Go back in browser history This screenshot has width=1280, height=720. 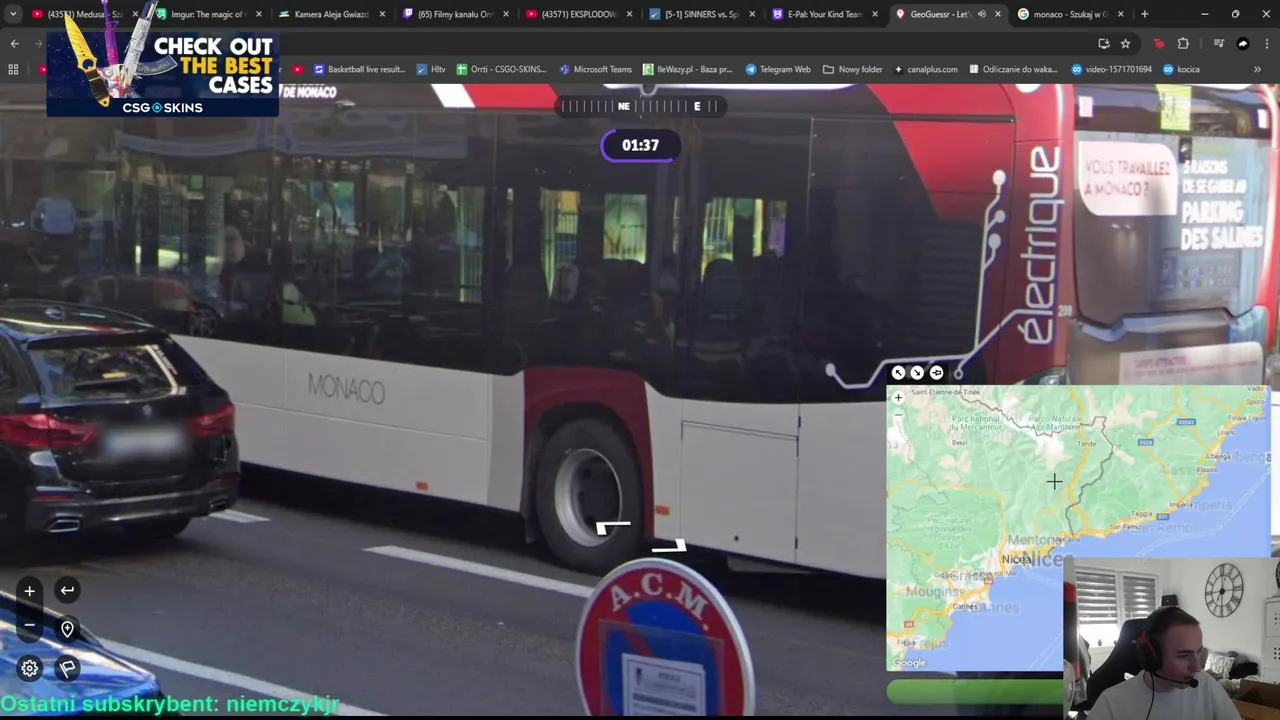(x=14, y=43)
